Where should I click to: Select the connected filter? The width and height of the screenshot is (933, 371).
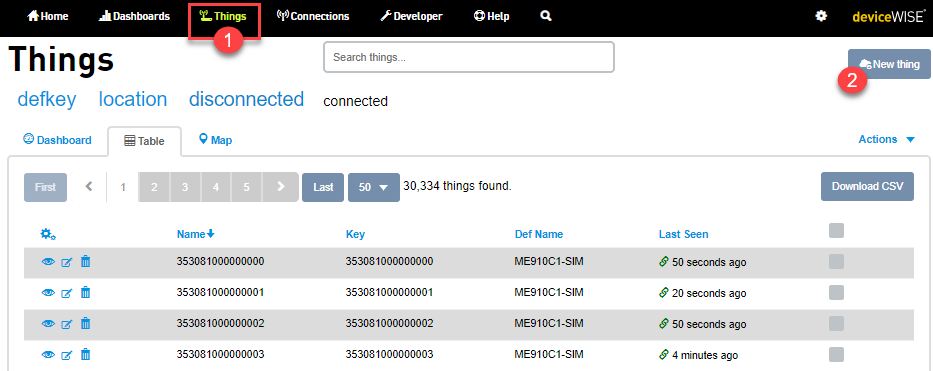(x=355, y=102)
